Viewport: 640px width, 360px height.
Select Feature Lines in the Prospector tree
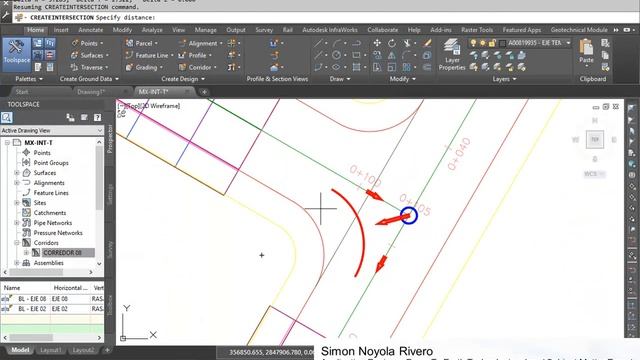pos(51,193)
